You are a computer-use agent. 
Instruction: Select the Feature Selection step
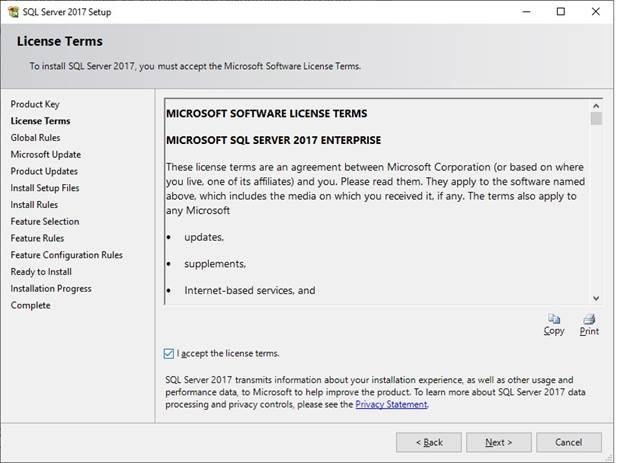point(45,222)
